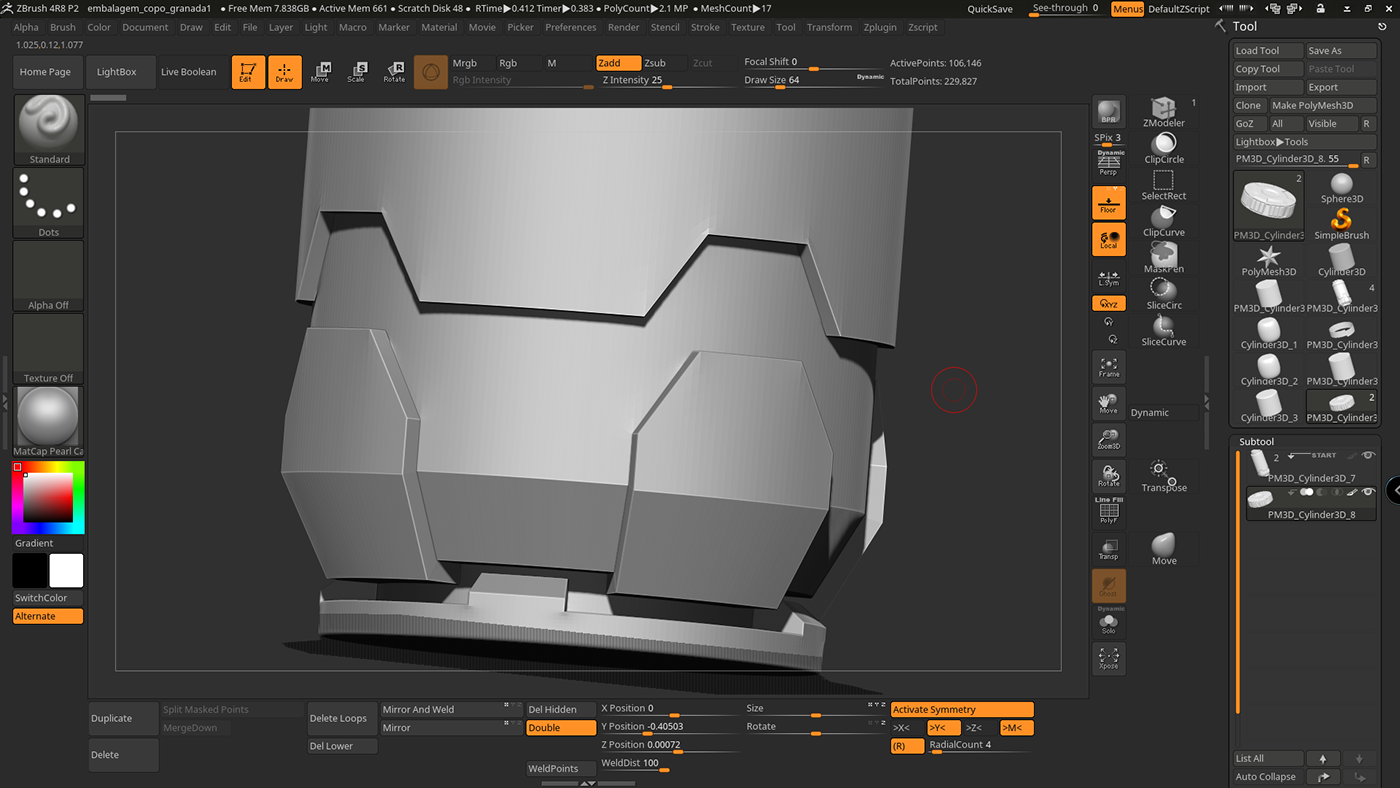Select the ZModeler brush icon

point(1163,110)
